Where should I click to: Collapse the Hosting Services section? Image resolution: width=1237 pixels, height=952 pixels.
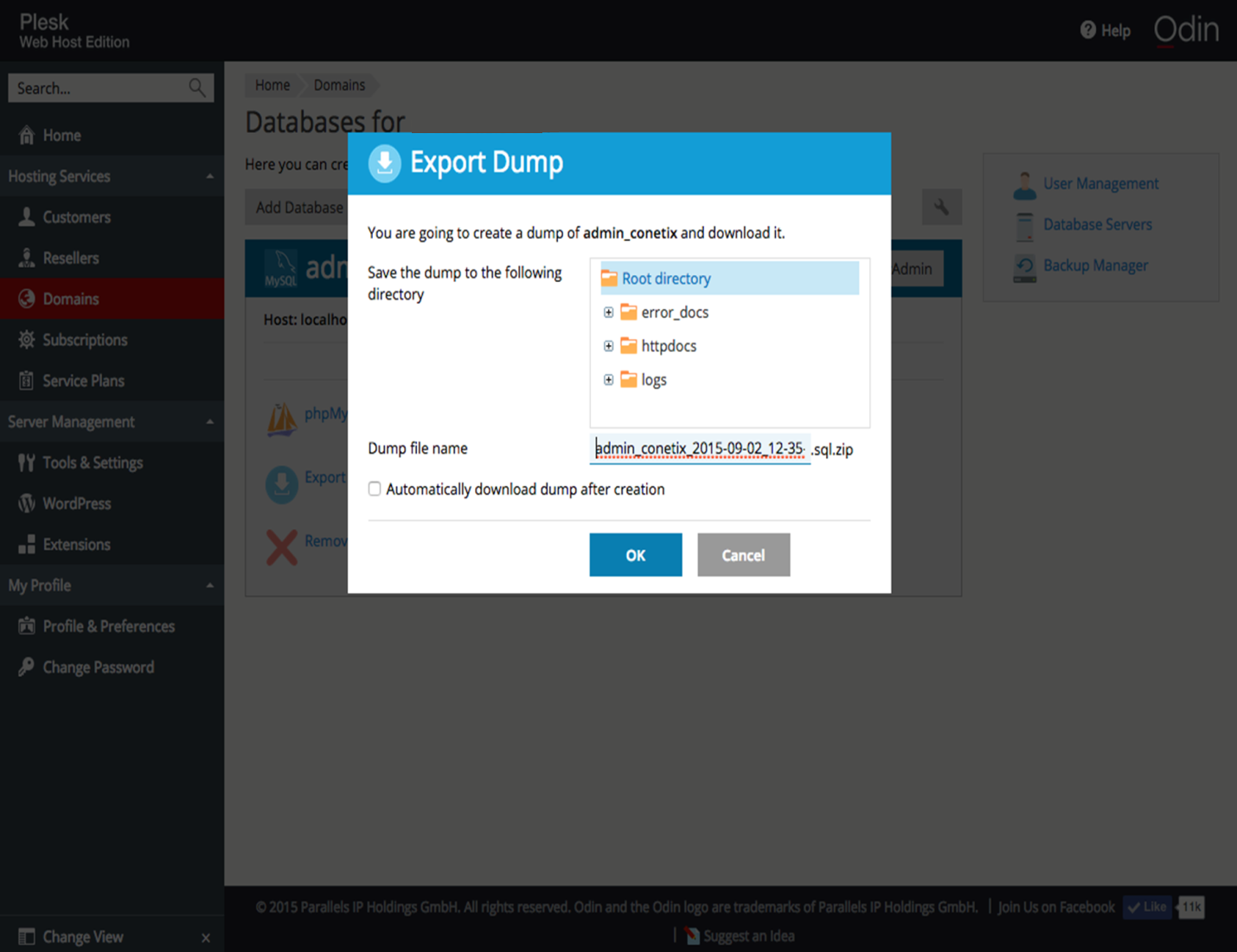209,176
